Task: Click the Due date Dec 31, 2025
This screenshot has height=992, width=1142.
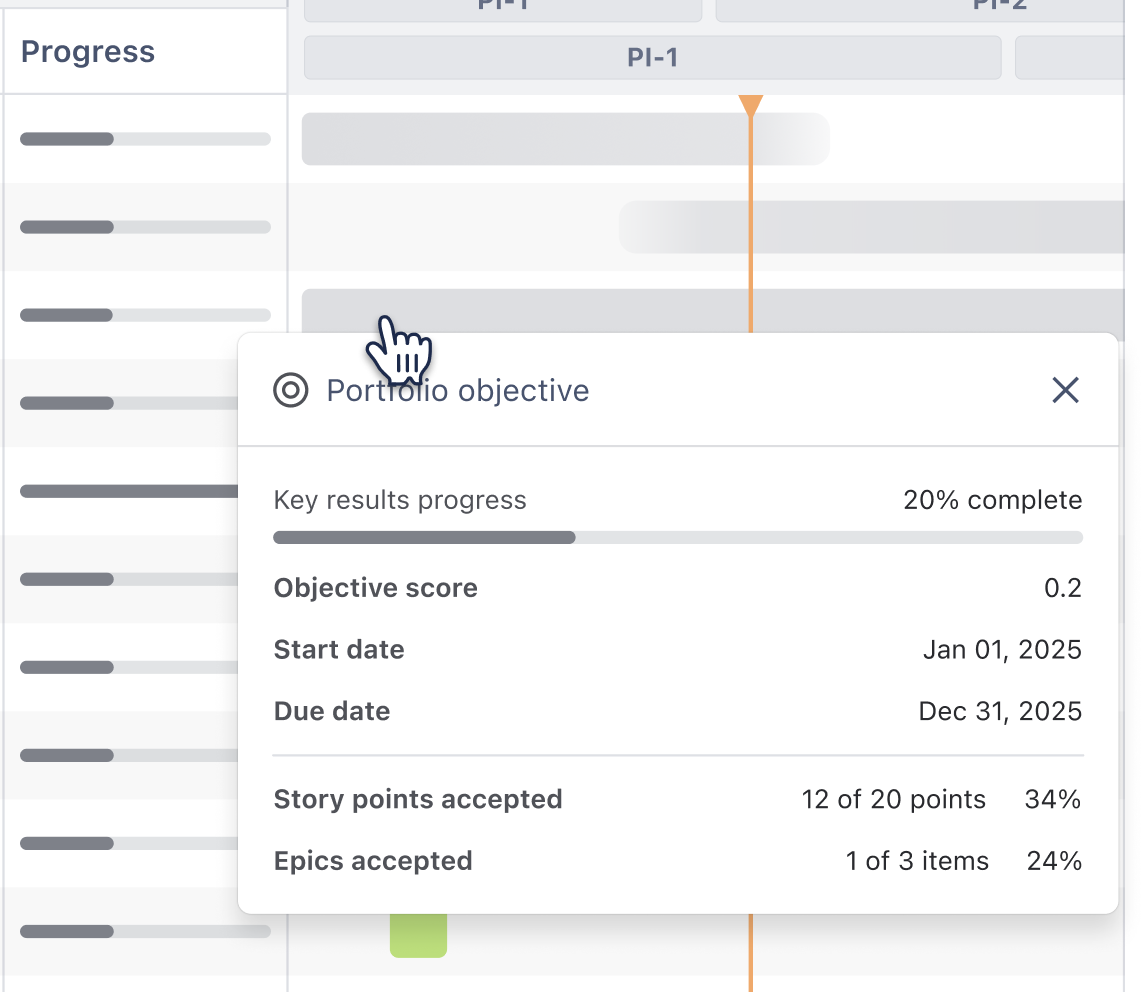Action: click(999, 711)
